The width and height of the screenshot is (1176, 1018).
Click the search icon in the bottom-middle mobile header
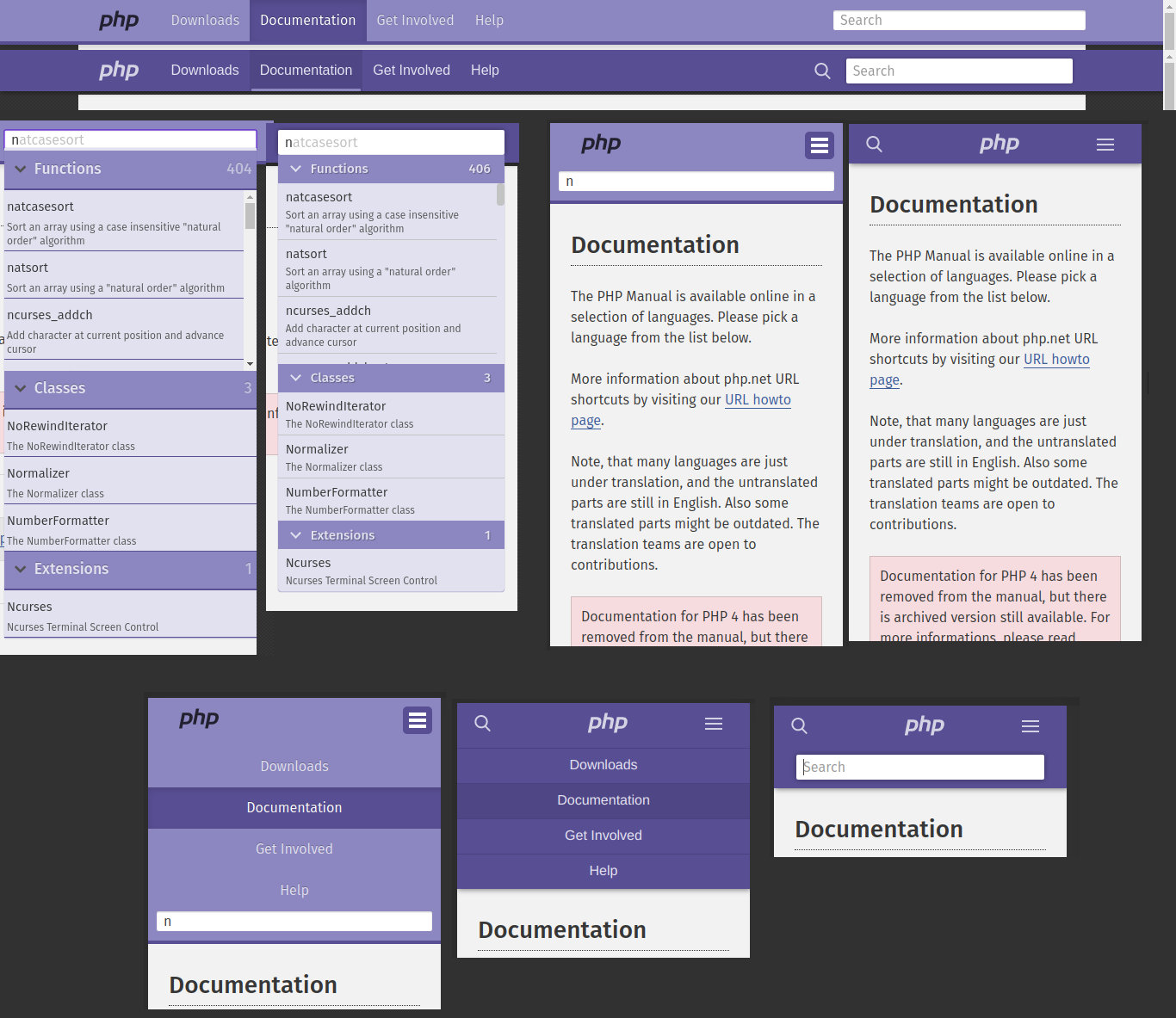click(482, 724)
